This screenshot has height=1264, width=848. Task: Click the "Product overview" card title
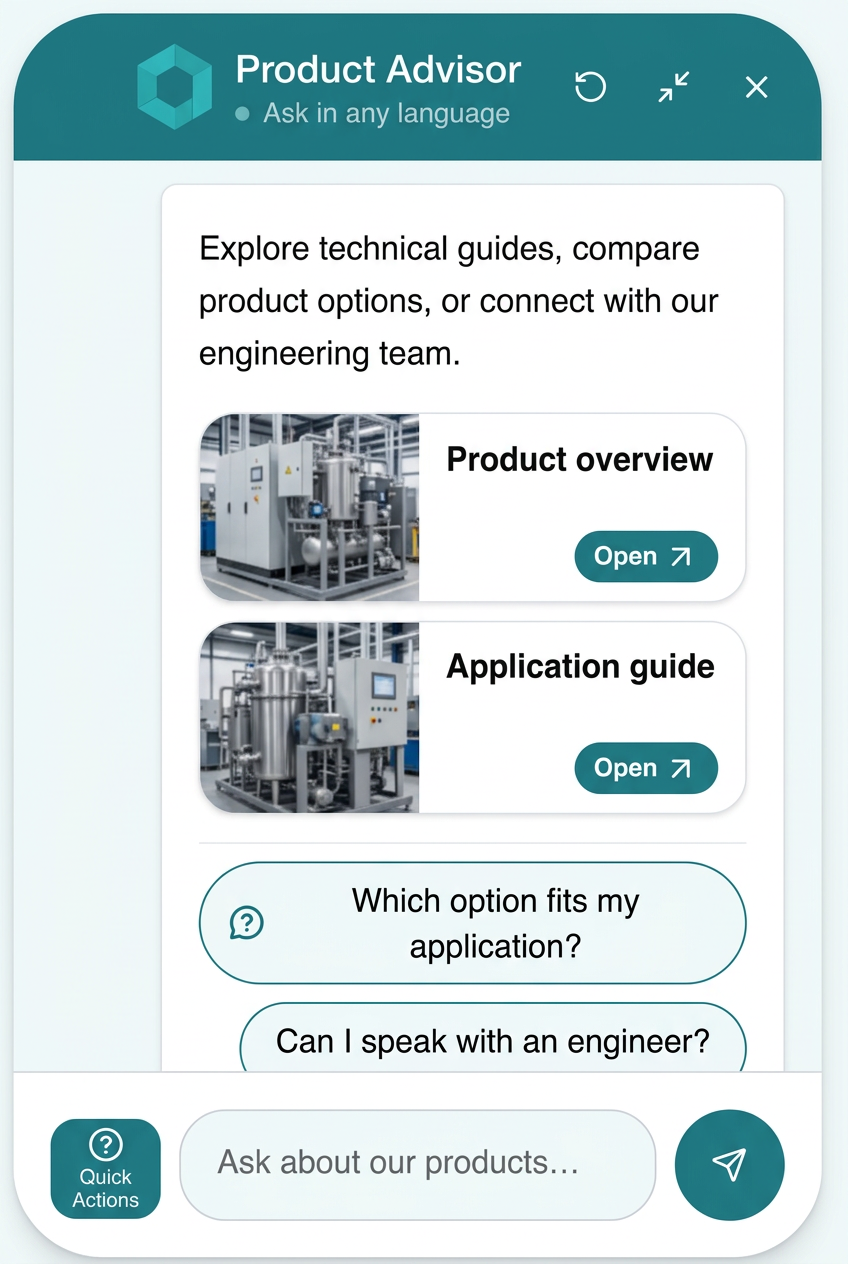[580, 460]
